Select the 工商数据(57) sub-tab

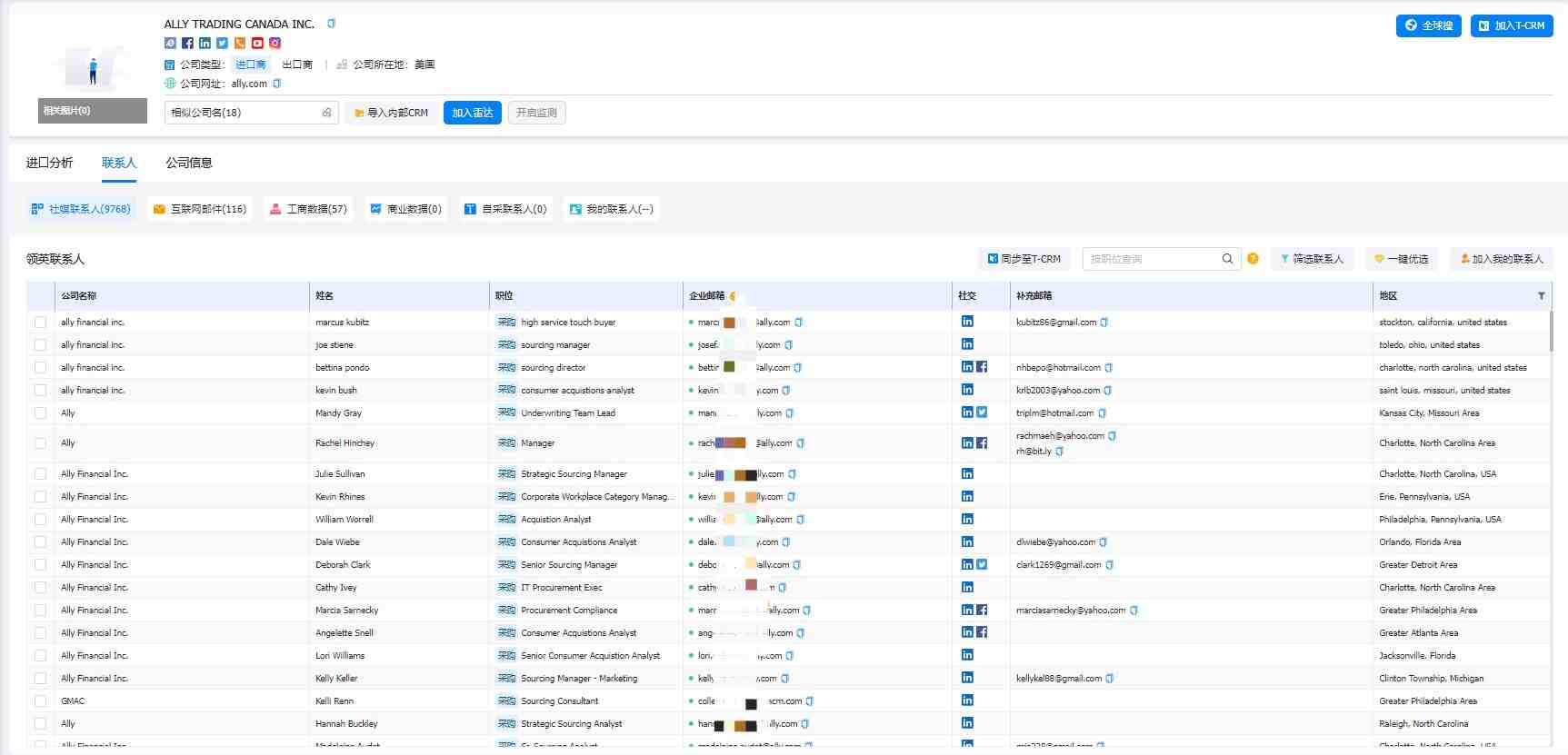click(308, 209)
